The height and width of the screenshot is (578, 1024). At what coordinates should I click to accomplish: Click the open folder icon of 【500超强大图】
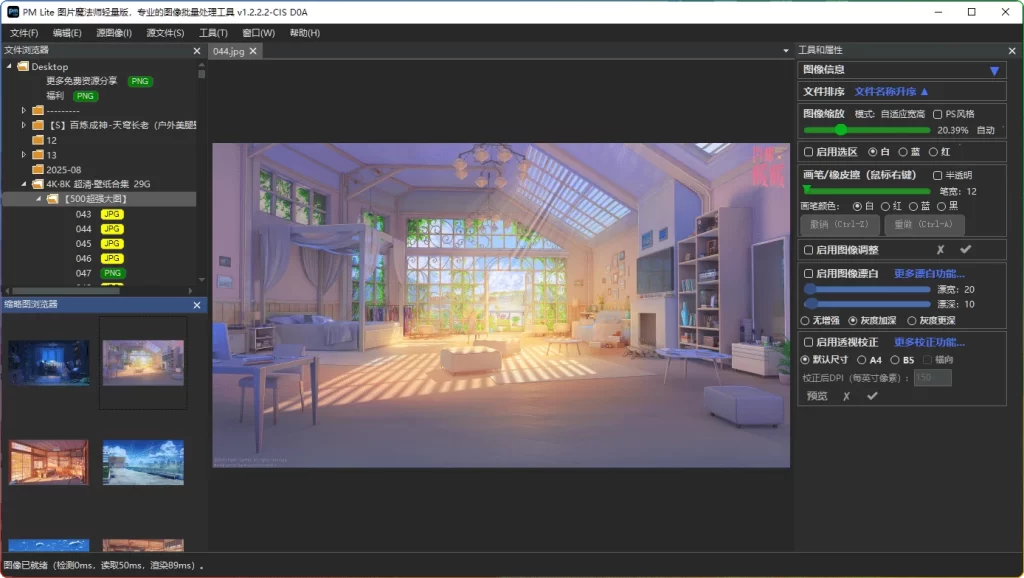coord(52,199)
